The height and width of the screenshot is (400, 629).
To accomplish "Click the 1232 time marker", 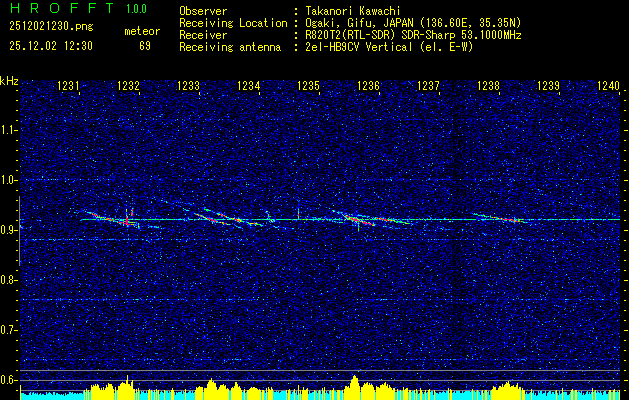I will pos(128,85).
